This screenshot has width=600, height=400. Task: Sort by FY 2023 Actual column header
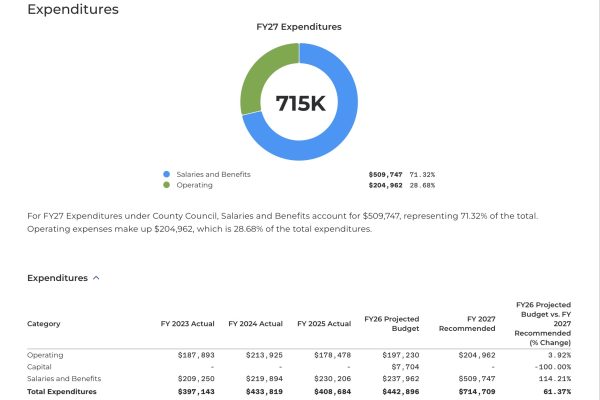click(187, 324)
